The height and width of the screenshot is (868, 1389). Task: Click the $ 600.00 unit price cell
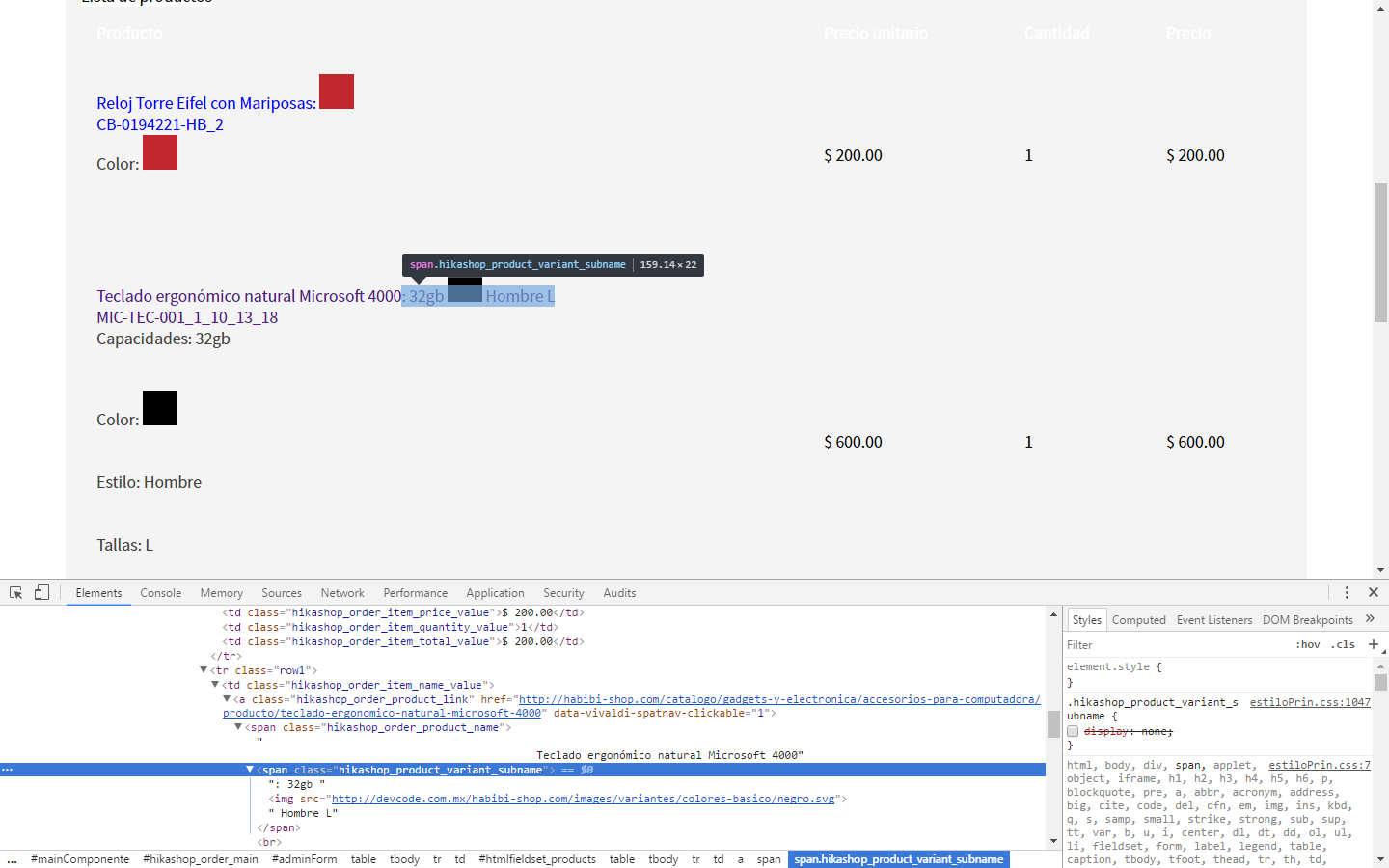point(853,442)
